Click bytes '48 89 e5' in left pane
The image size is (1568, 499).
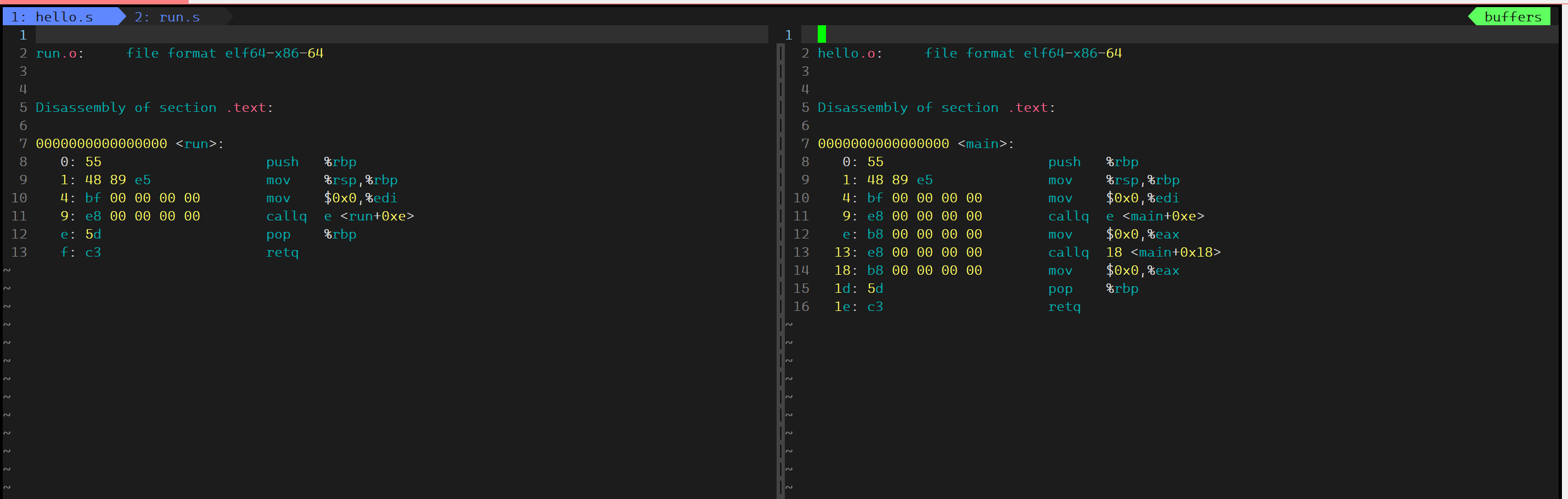(x=118, y=180)
